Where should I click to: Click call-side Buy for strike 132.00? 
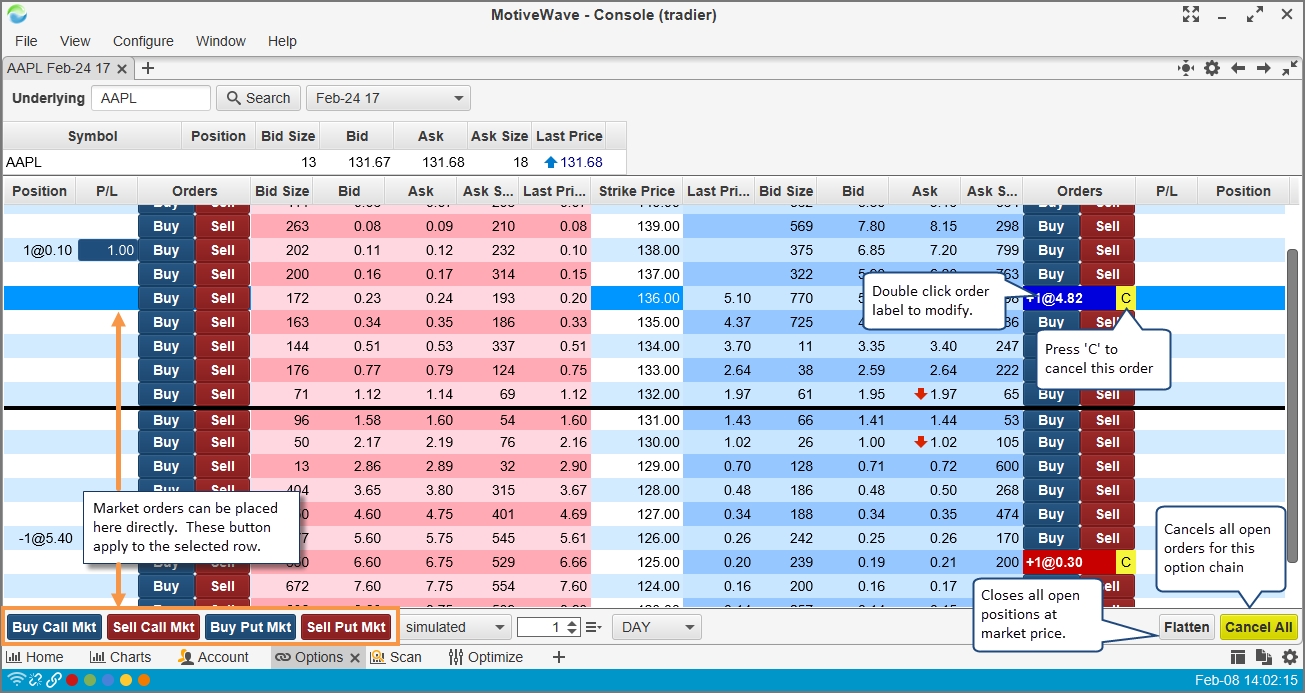coord(166,394)
